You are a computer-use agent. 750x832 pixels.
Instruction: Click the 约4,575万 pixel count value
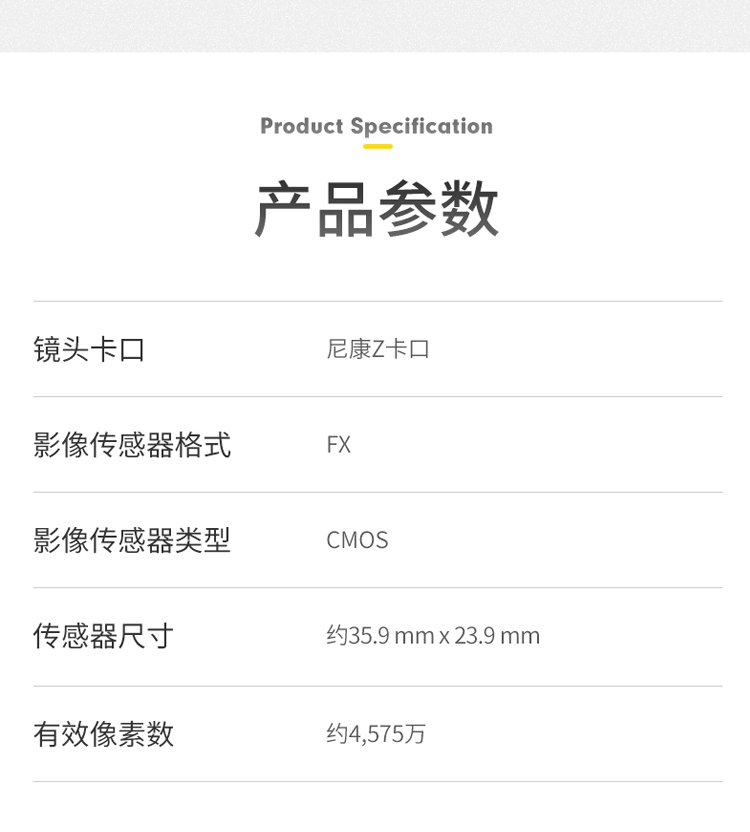[376, 734]
